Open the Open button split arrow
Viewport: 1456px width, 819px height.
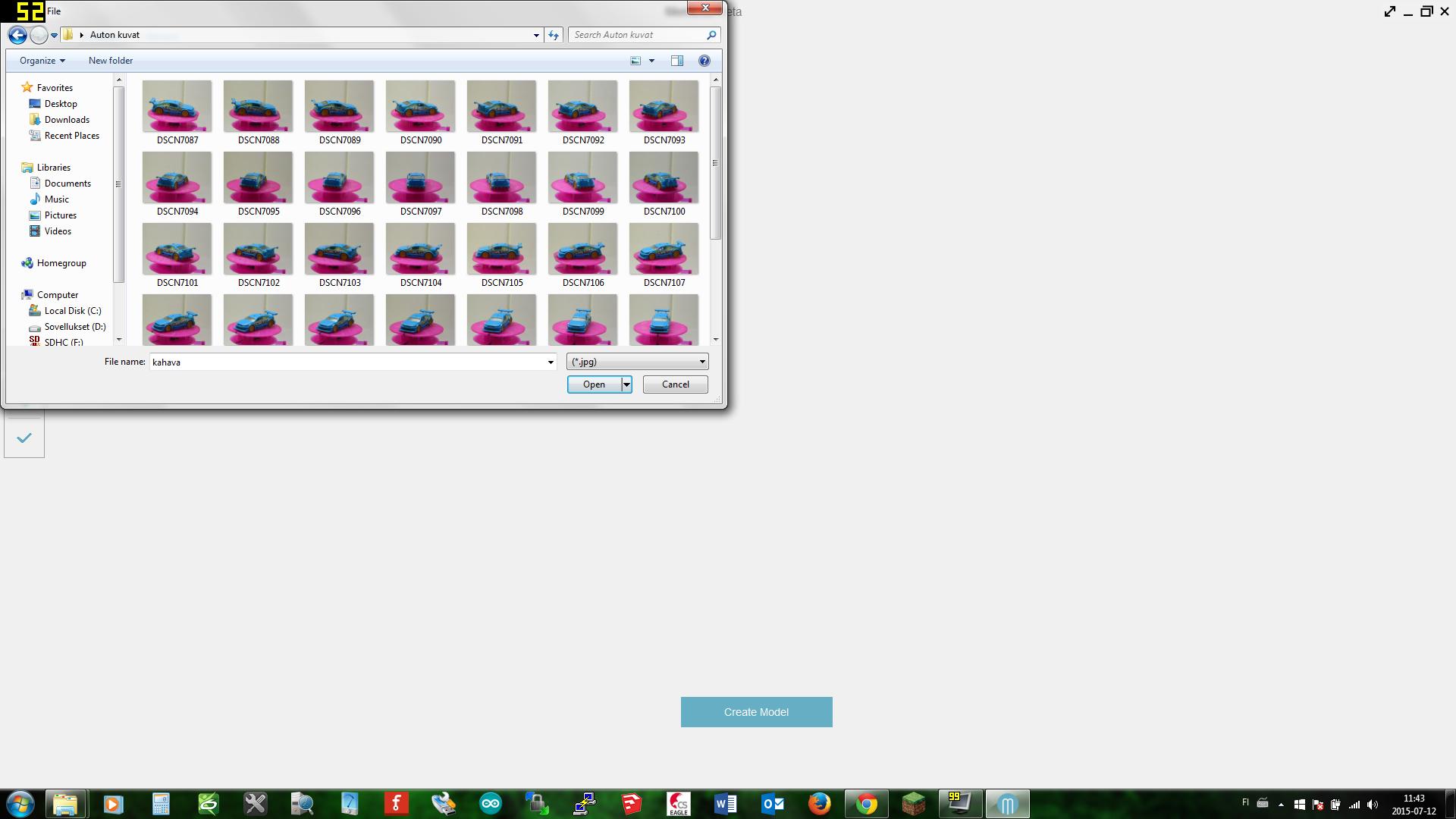(626, 384)
